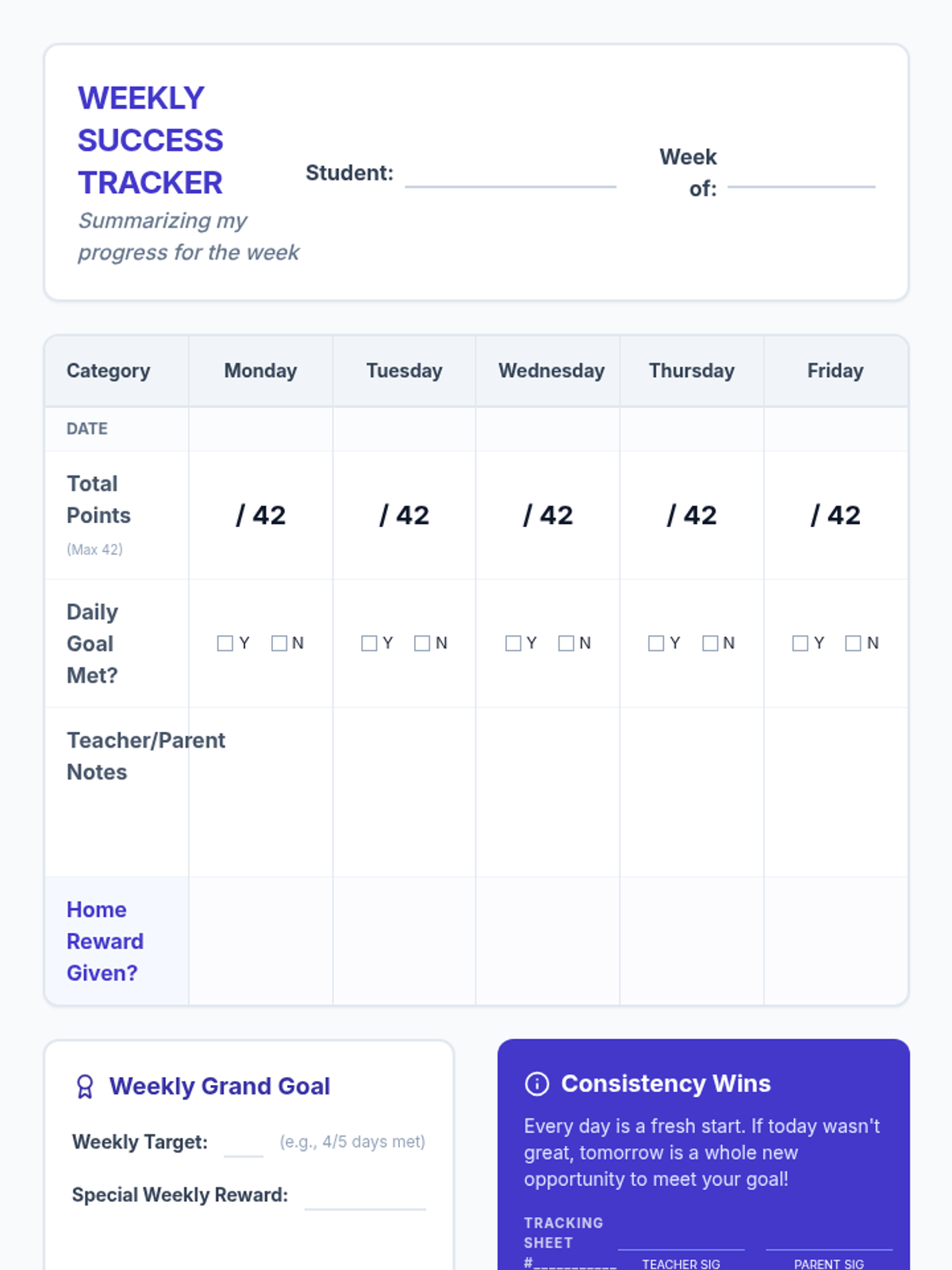Screen dimensions: 952x1270
Task: Check Monday's N goal met box
Action: (279, 643)
